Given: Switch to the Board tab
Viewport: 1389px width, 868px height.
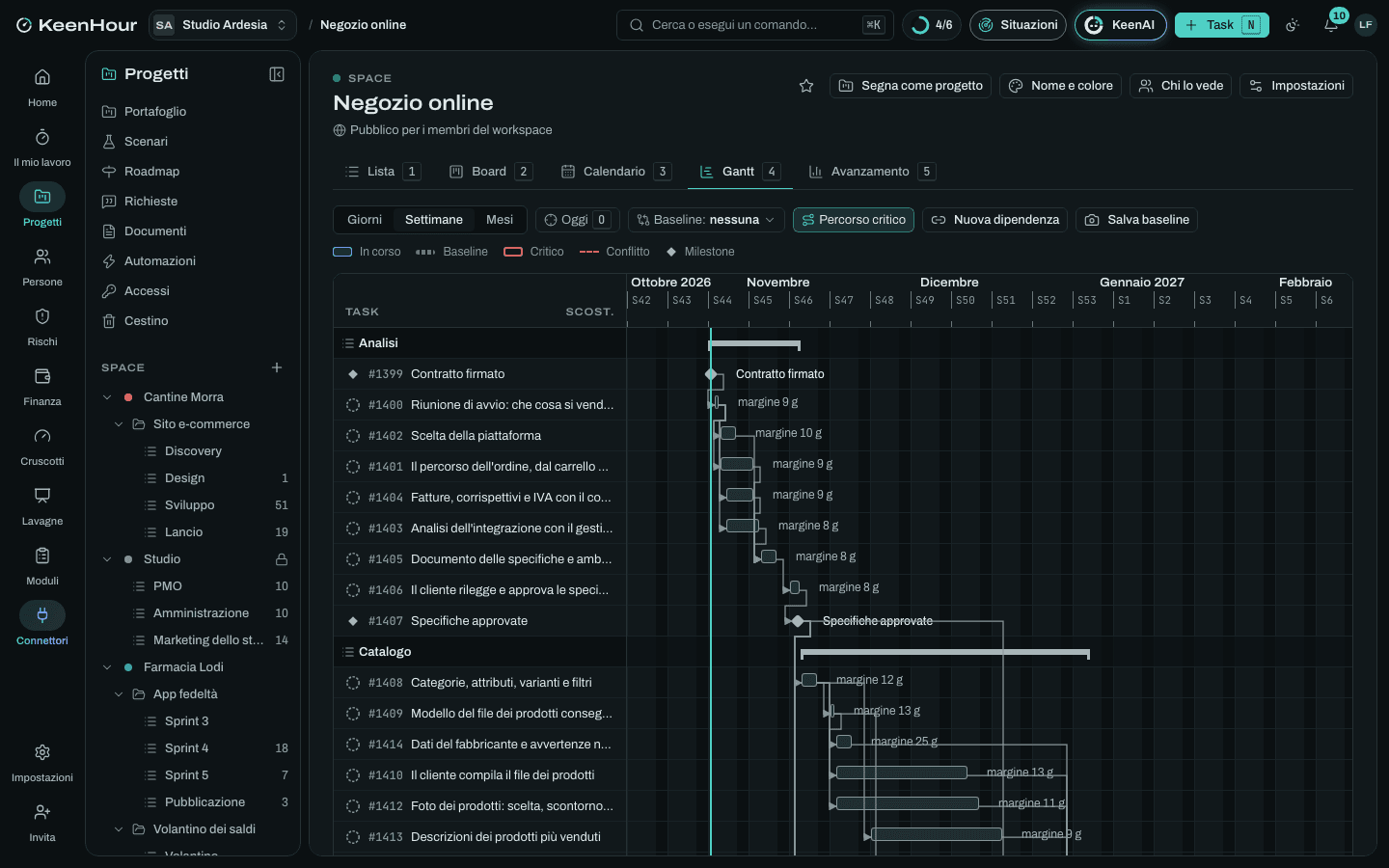Looking at the screenshot, I should 490,172.
